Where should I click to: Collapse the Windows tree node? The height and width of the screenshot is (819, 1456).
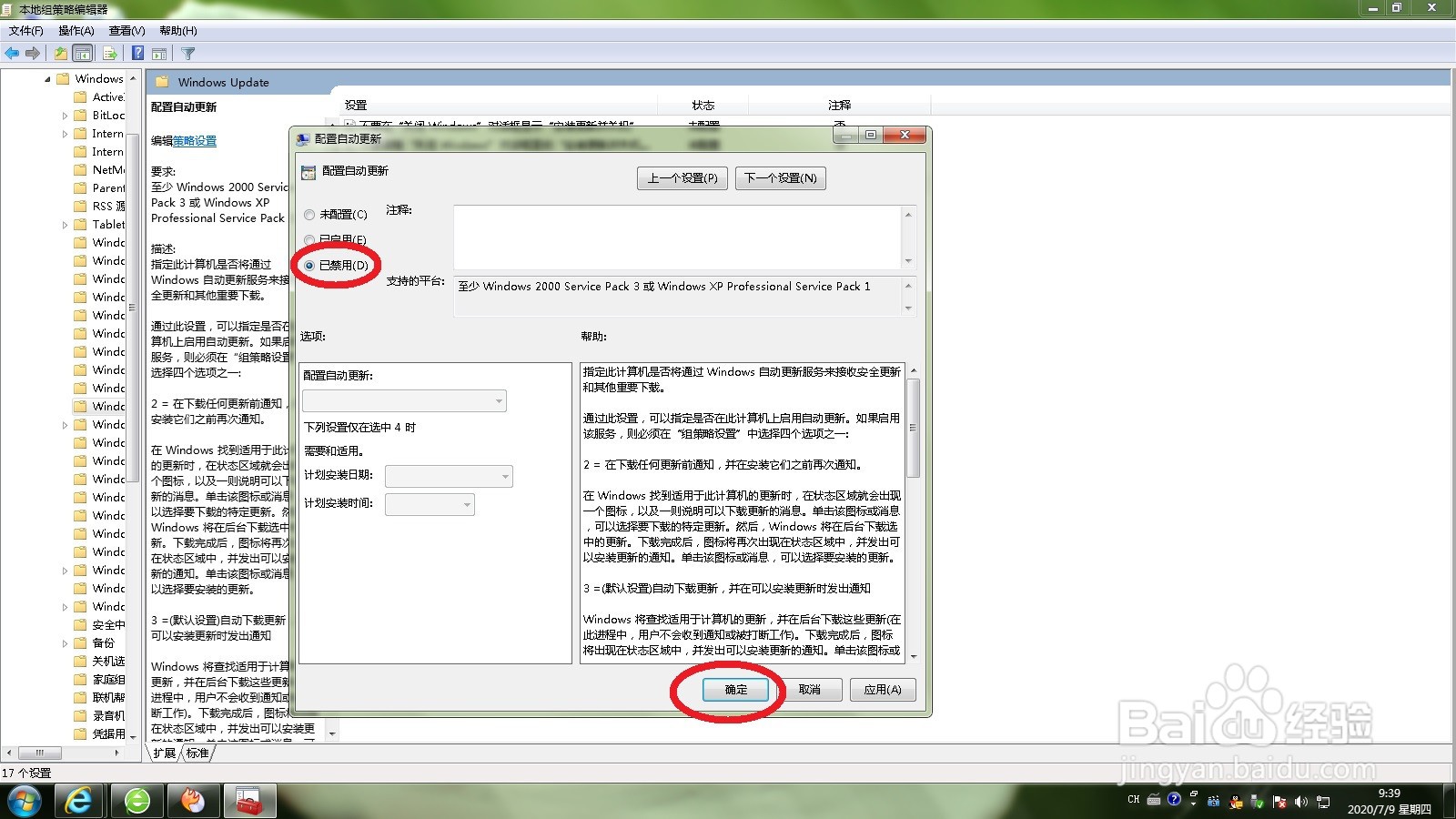point(47,79)
